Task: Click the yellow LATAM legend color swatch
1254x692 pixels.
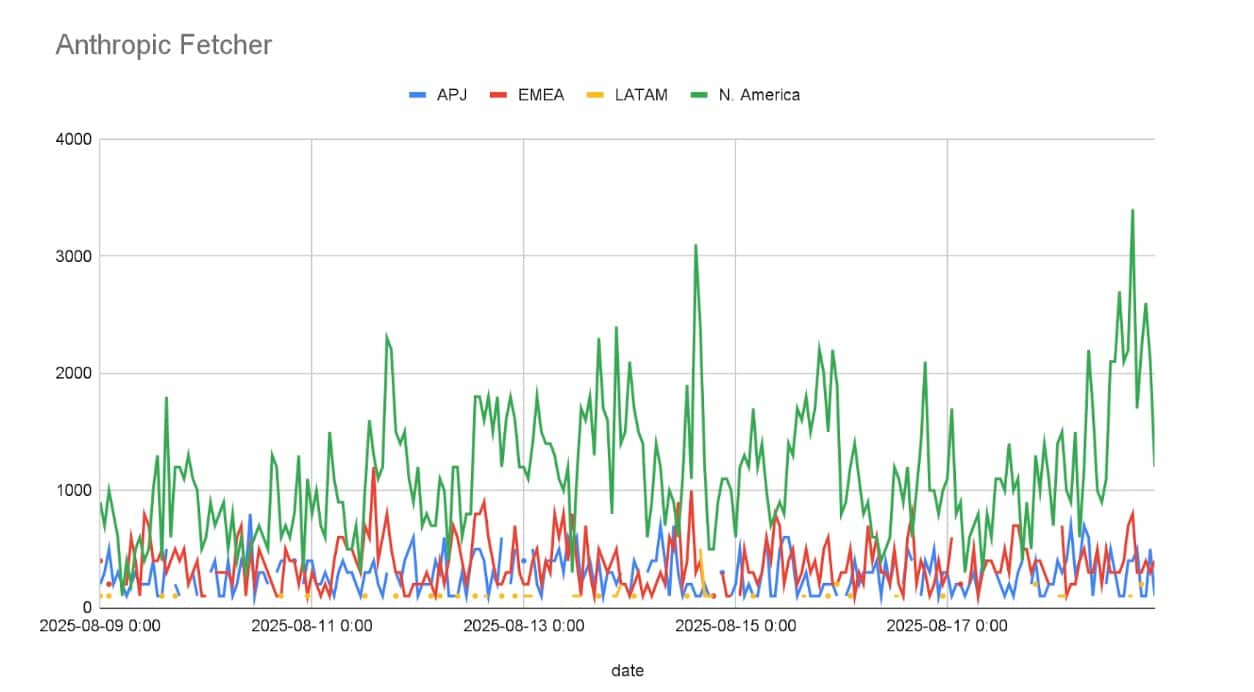Action: (x=595, y=95)
